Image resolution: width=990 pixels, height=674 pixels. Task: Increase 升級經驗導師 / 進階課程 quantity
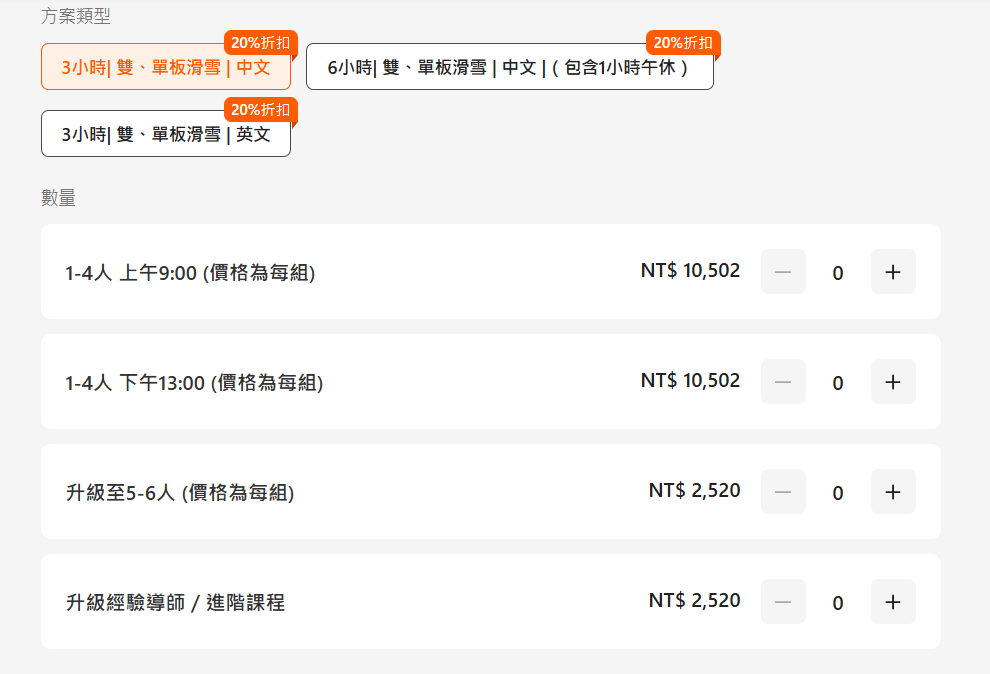tap(893, 602)
